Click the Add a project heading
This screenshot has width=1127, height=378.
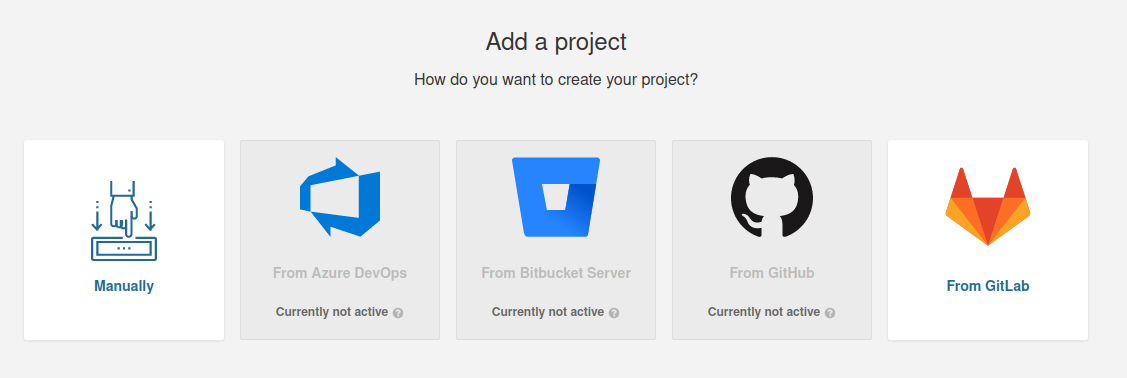pos(556,42)
